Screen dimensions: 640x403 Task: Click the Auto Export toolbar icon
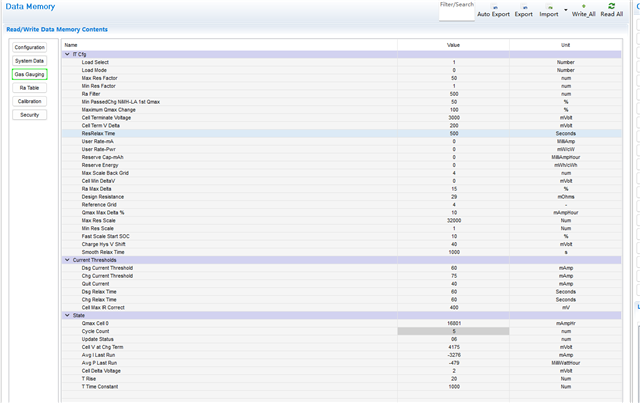tap(493, 11)
